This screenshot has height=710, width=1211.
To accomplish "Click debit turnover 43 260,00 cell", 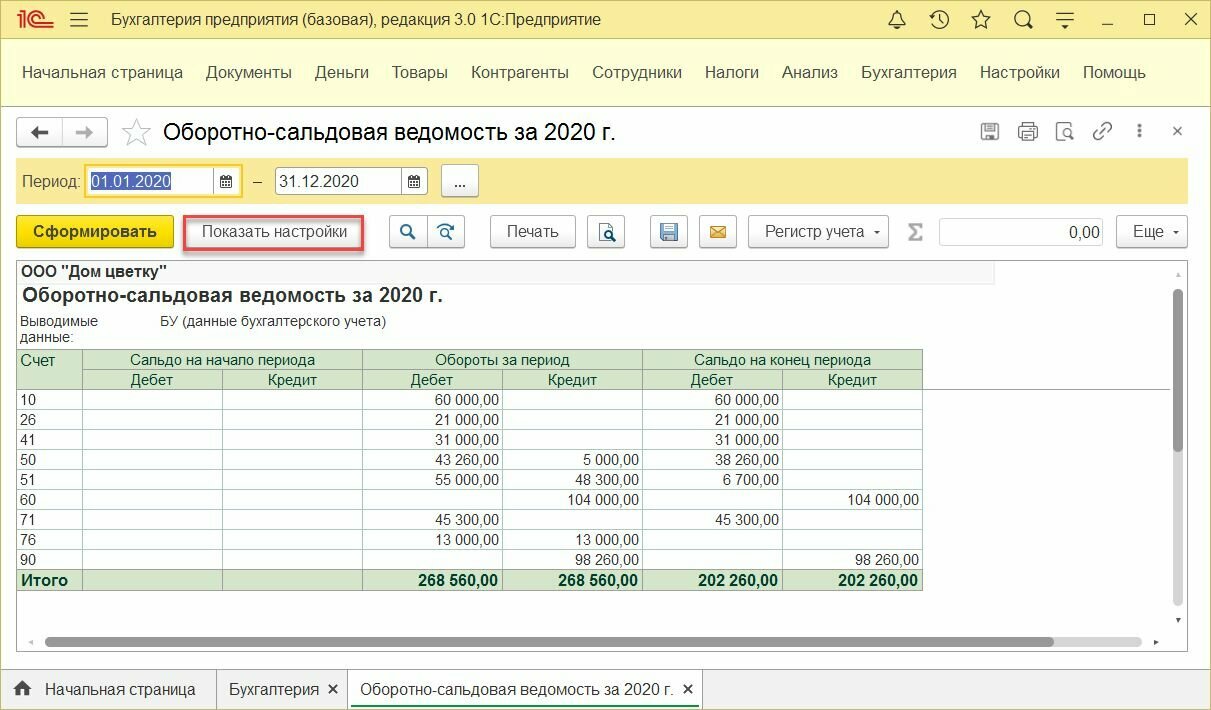I will 432,460.
